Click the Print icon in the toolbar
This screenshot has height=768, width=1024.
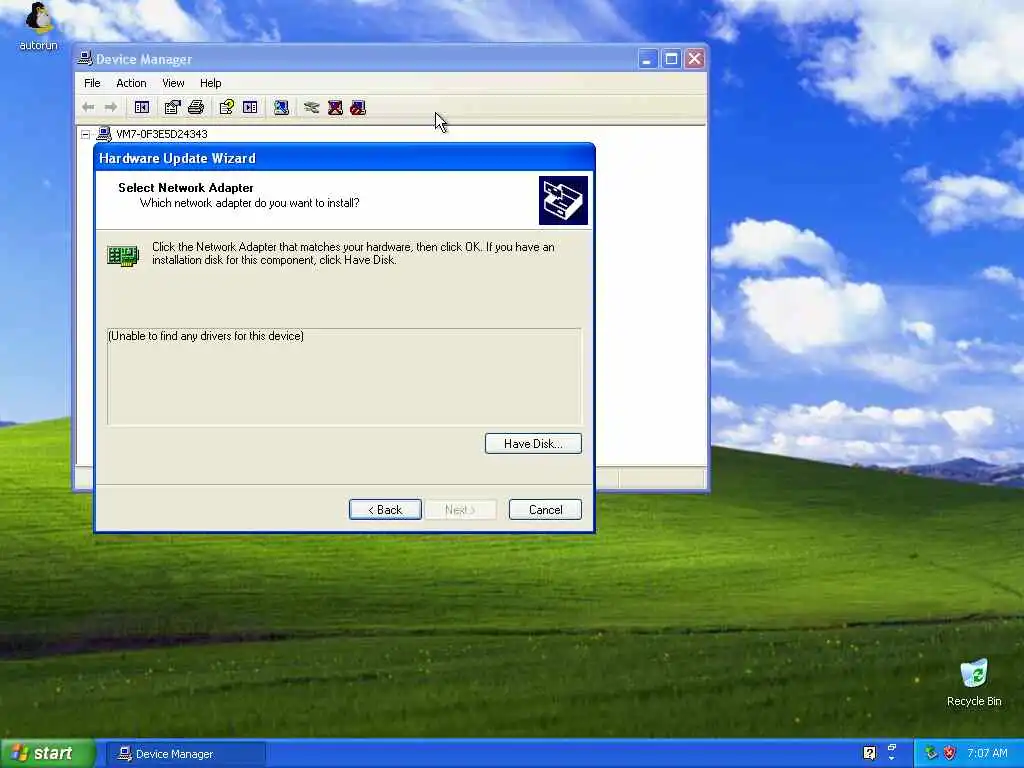pyautogui.click(x=196, y=107)
